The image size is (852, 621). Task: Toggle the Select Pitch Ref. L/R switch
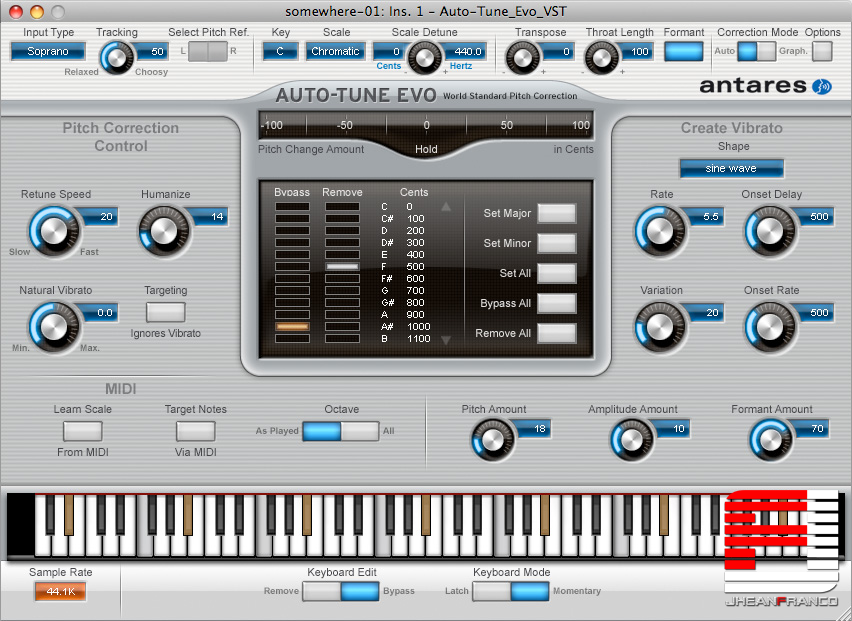click(208, 51)
